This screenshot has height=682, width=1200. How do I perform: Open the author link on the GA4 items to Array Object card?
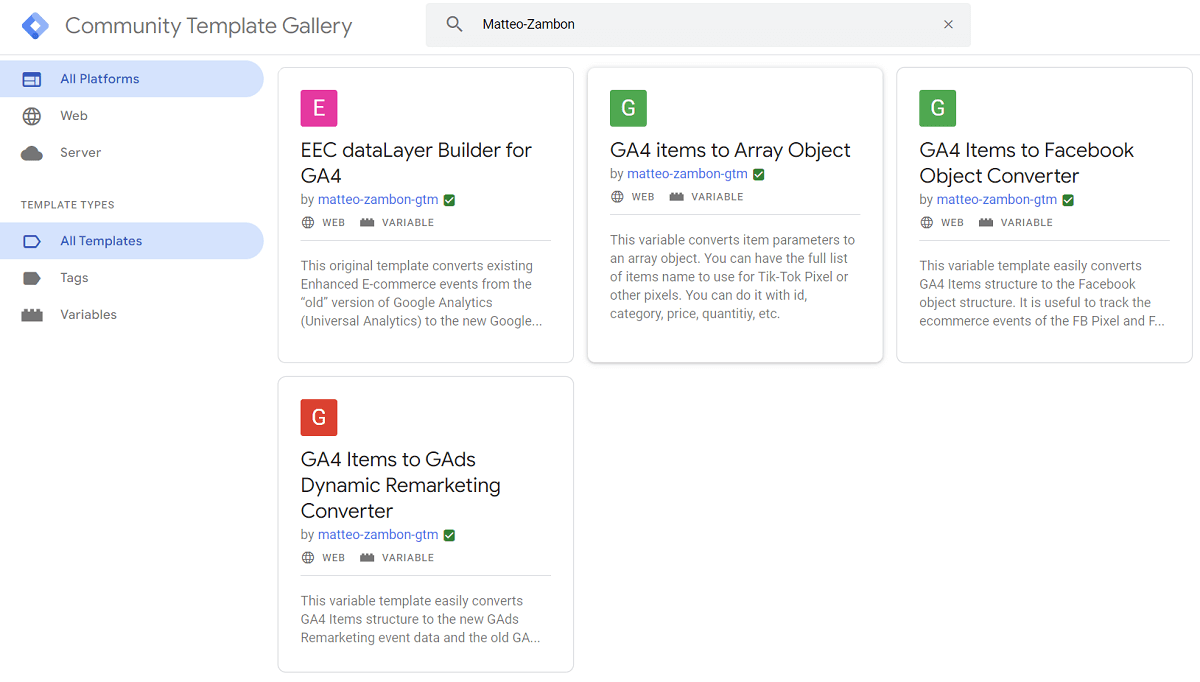pos(687,174)
